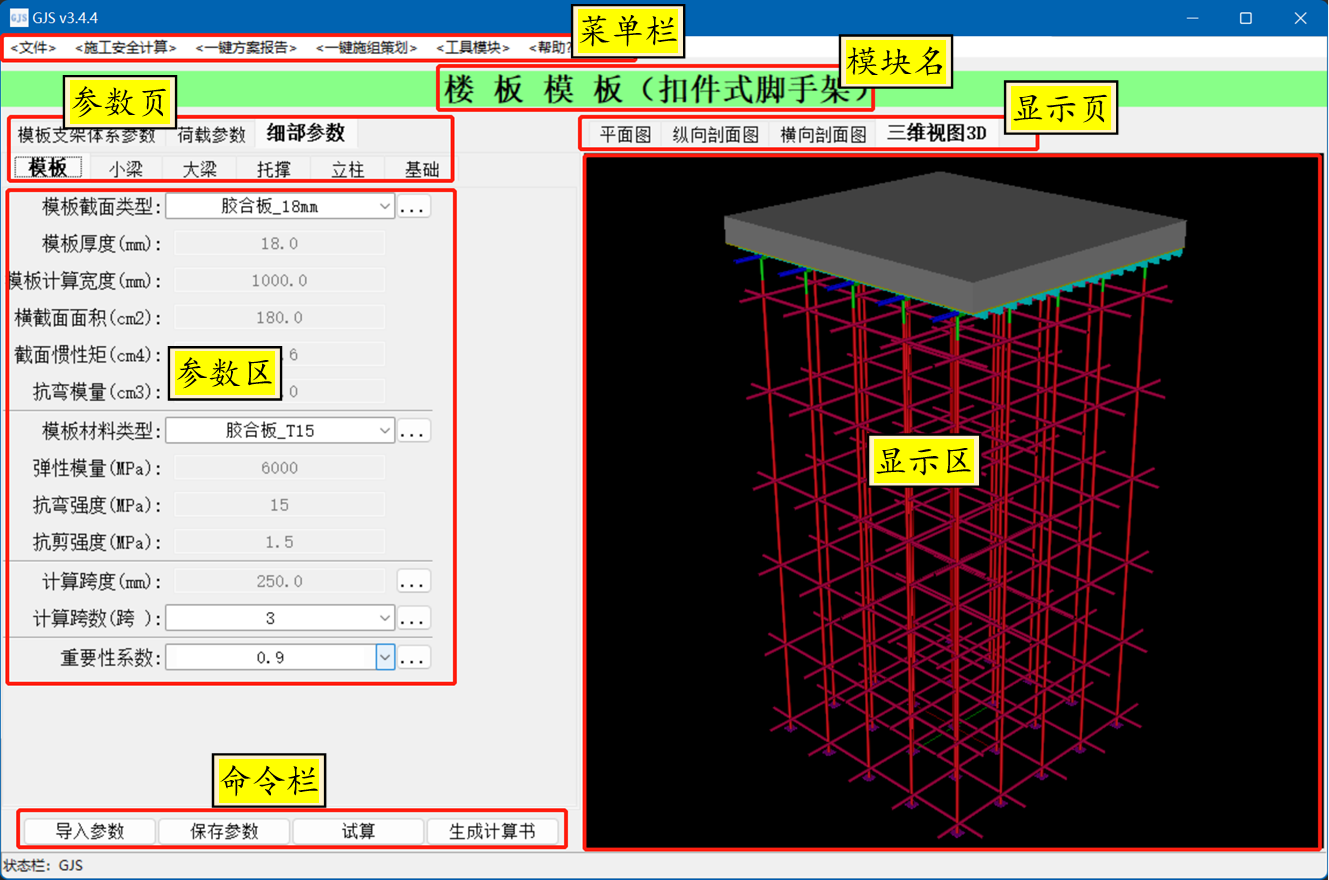Click the 3D scaffold model view
This screenshot has width=1329, height=880.
tap(952, 502)
